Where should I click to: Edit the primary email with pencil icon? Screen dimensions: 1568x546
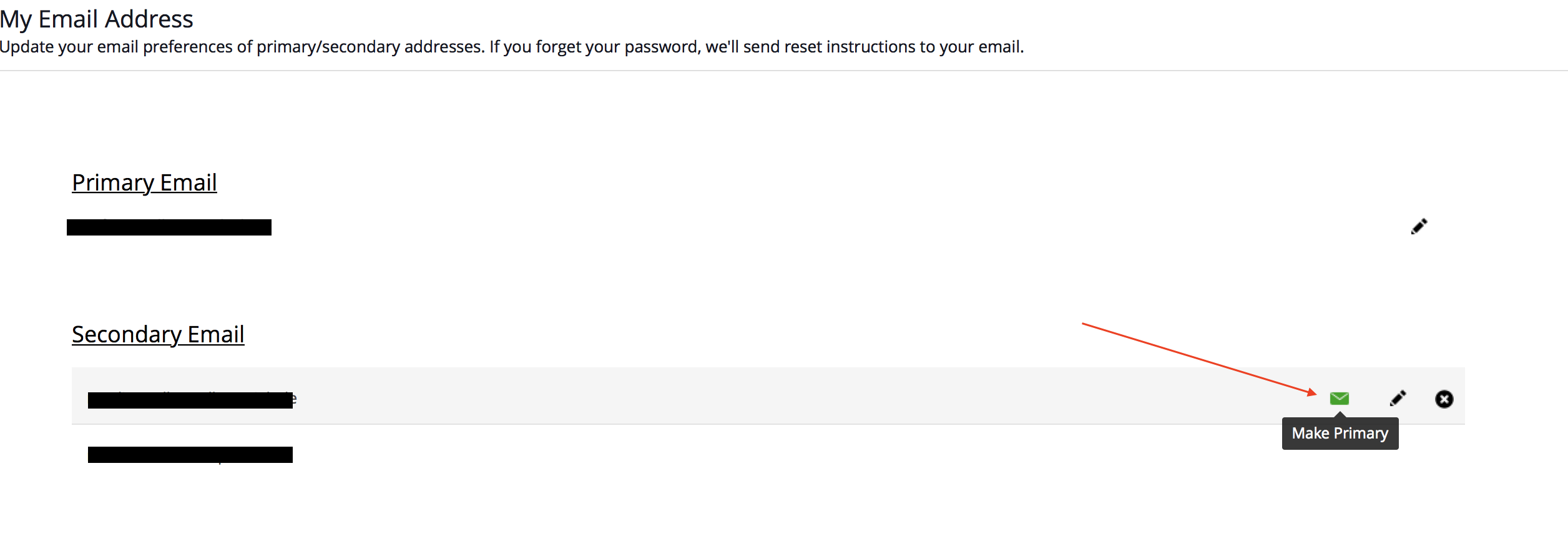1419,226
